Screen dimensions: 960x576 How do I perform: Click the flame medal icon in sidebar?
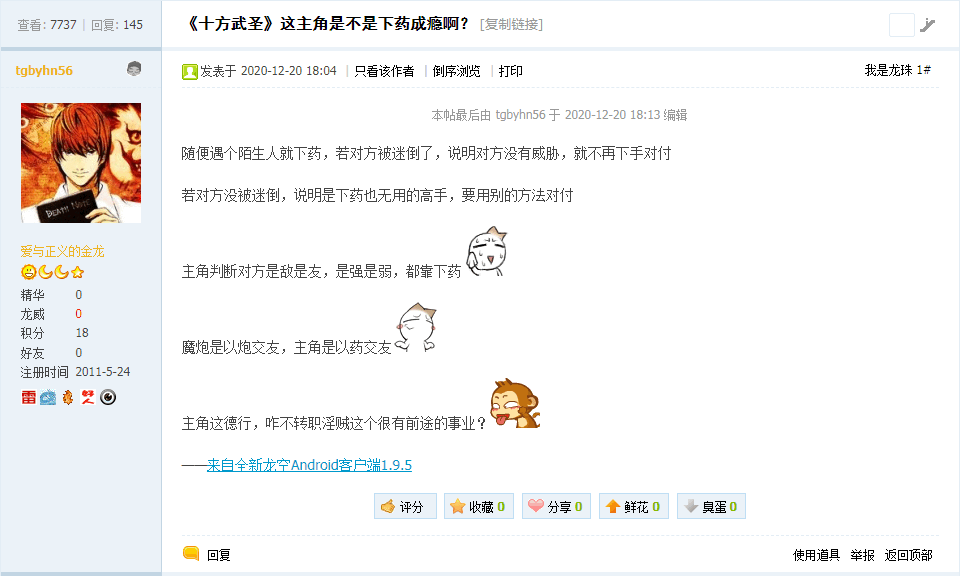[68, 397]
